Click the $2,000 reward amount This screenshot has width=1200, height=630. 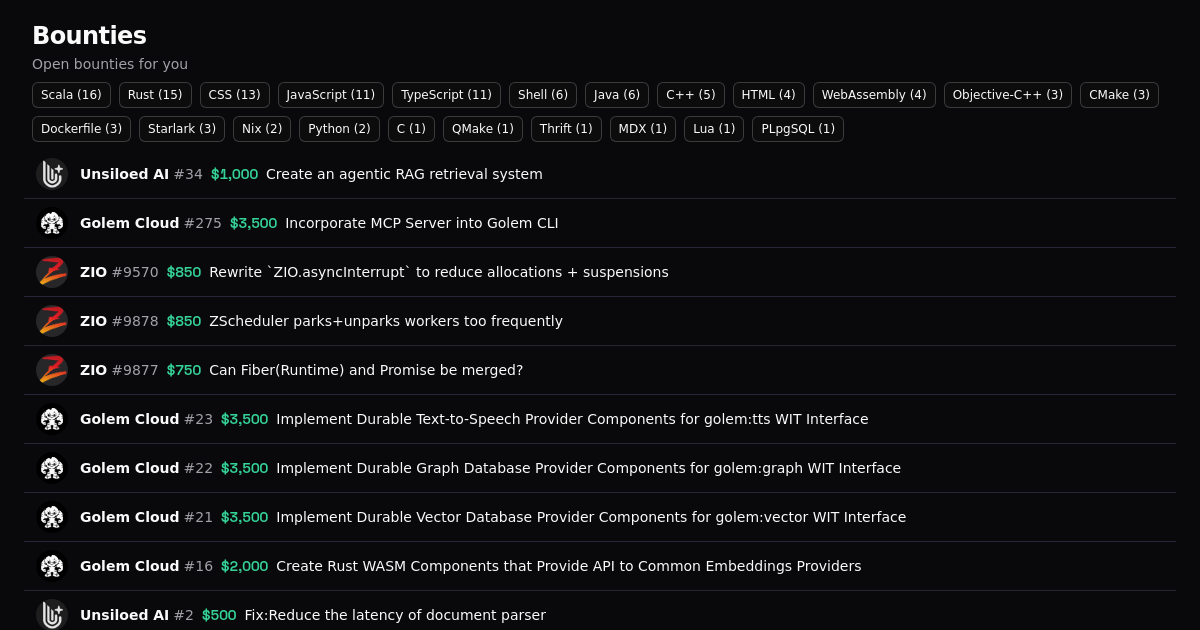tap(244, 566)
